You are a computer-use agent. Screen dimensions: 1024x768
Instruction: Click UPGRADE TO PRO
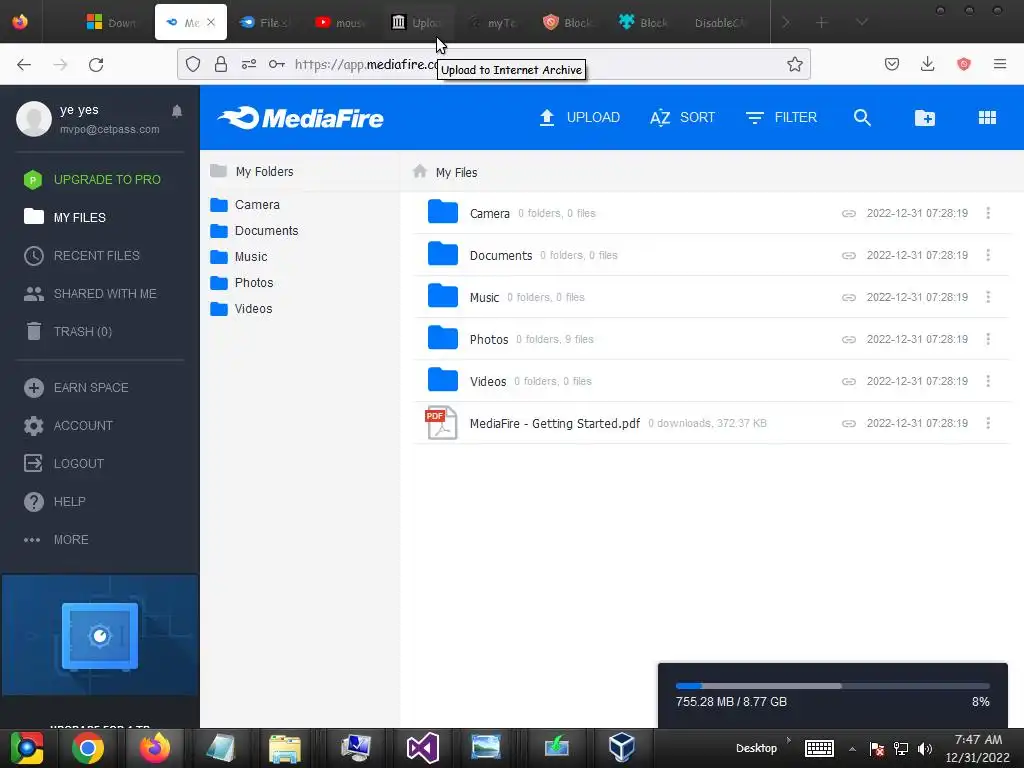point(92,180)
